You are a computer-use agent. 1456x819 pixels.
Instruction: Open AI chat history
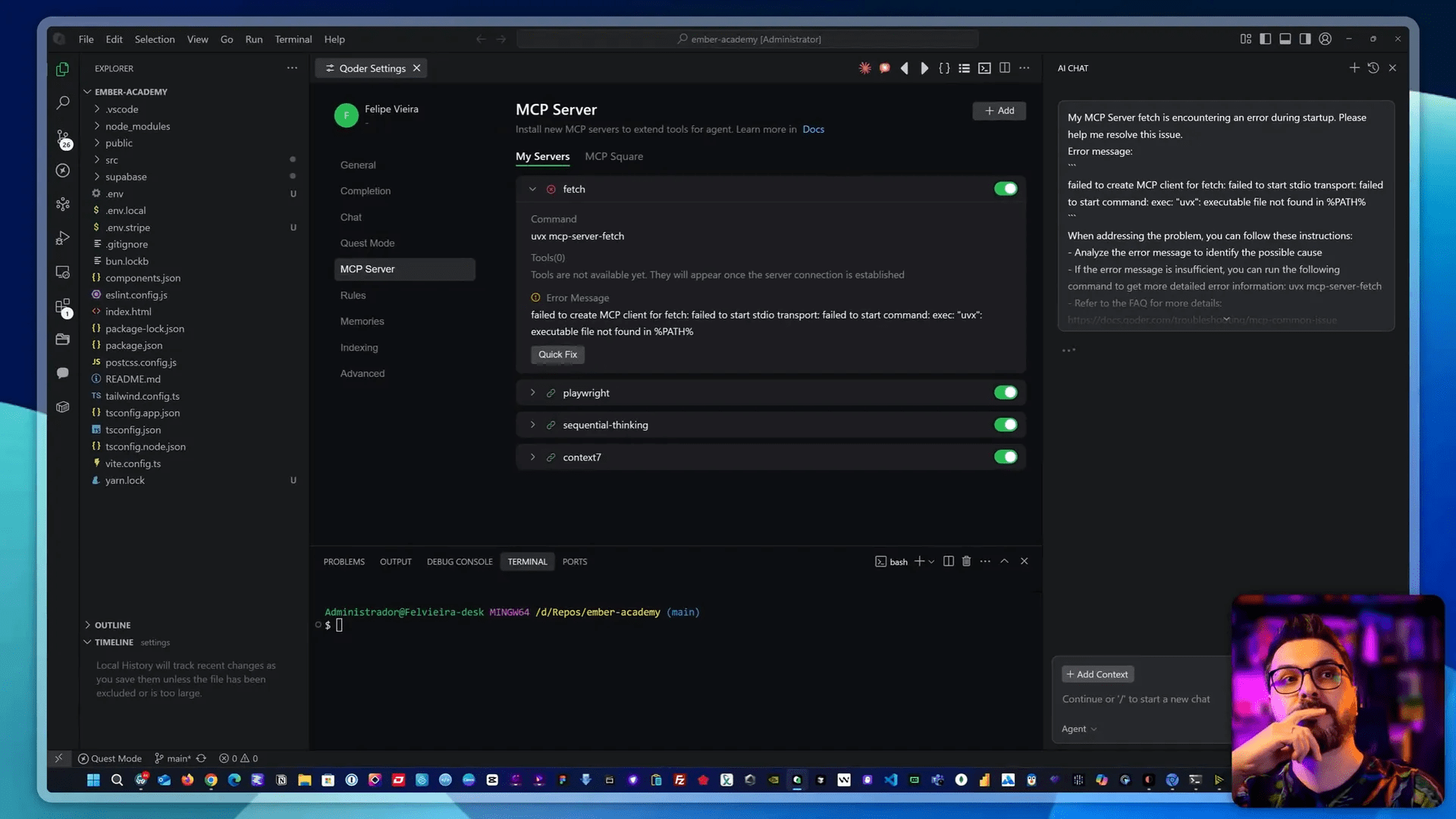click(1373, 68)
